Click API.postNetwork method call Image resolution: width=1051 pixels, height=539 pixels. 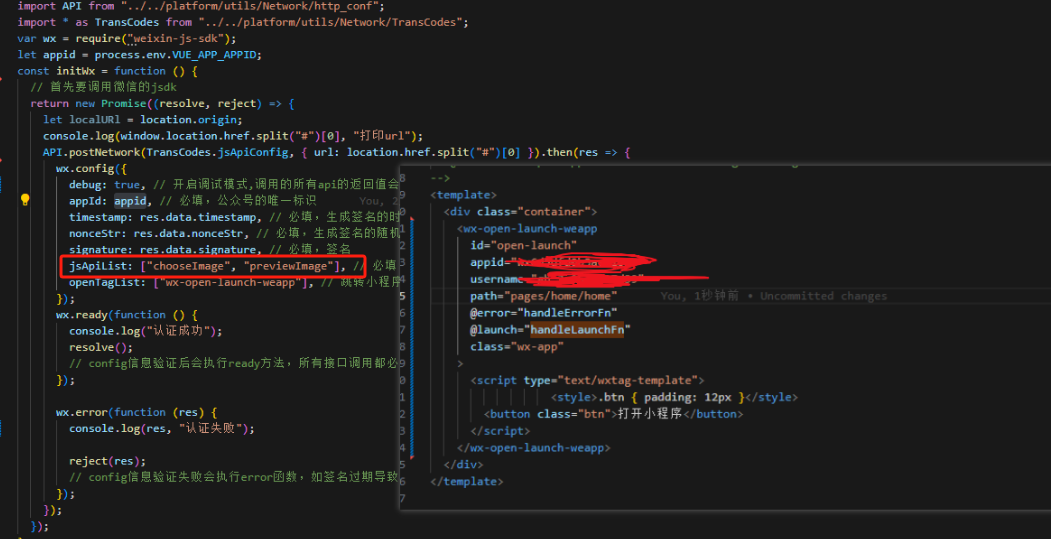(x=92, y=152)
